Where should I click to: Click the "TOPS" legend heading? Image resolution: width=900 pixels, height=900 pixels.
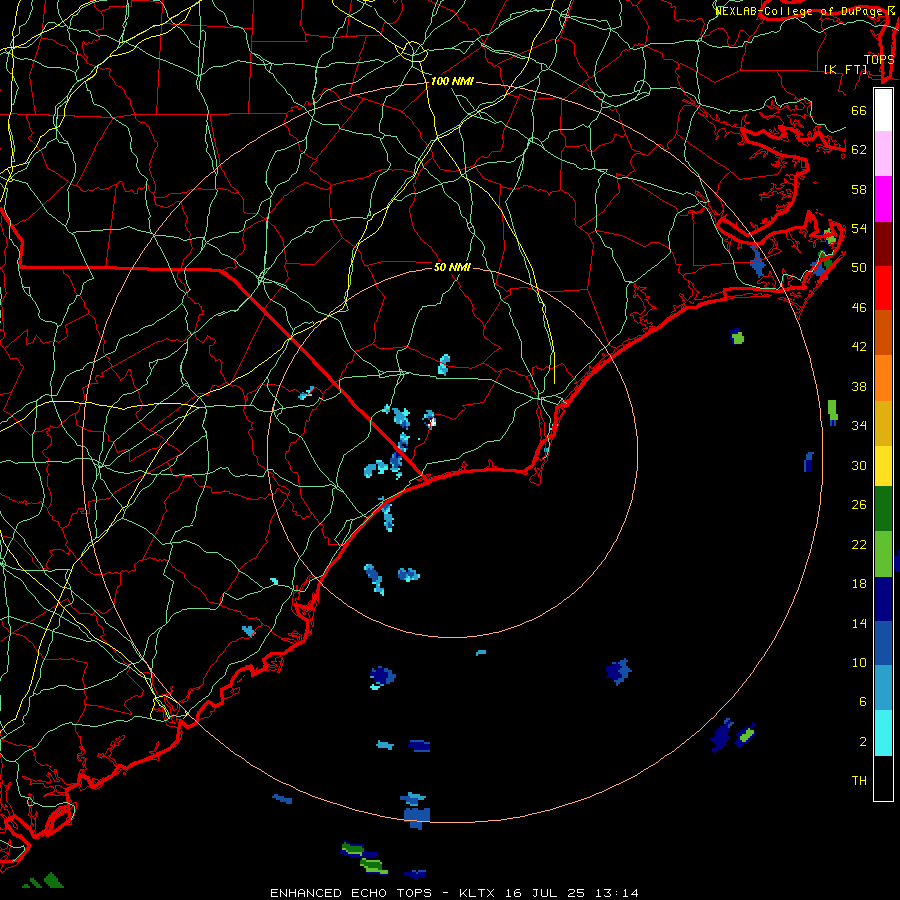coord(879,60)
